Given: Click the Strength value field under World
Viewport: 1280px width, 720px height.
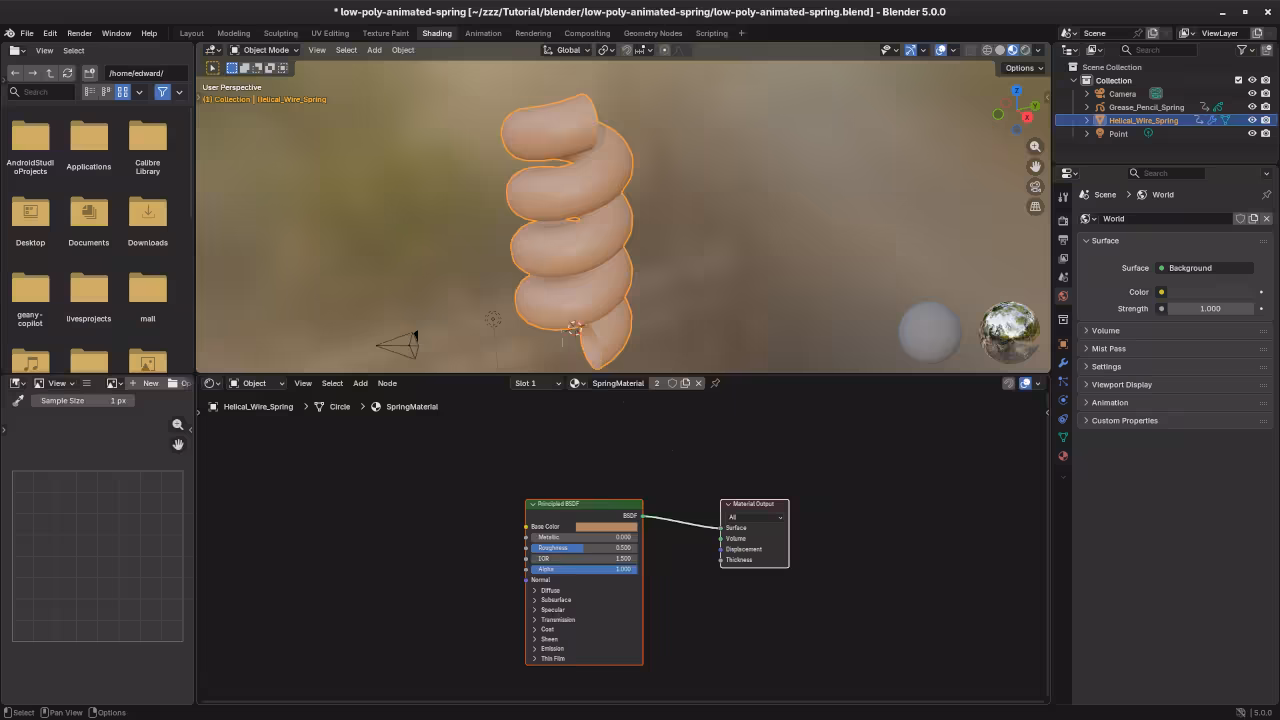Looking at the screenshot, I should pyautogui.click(x=1211, y=308).
